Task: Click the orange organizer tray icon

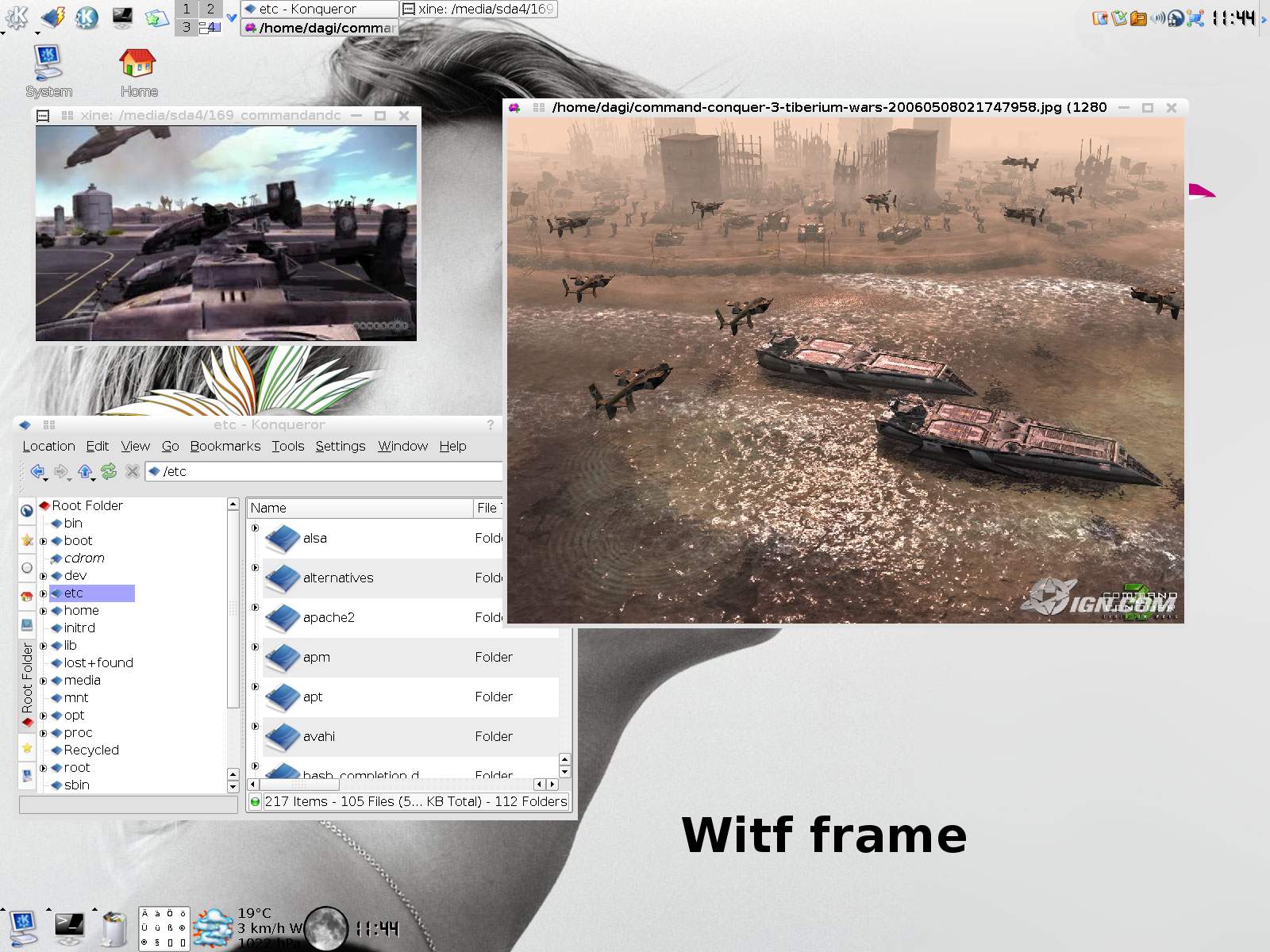Action: click(1138, 17)
